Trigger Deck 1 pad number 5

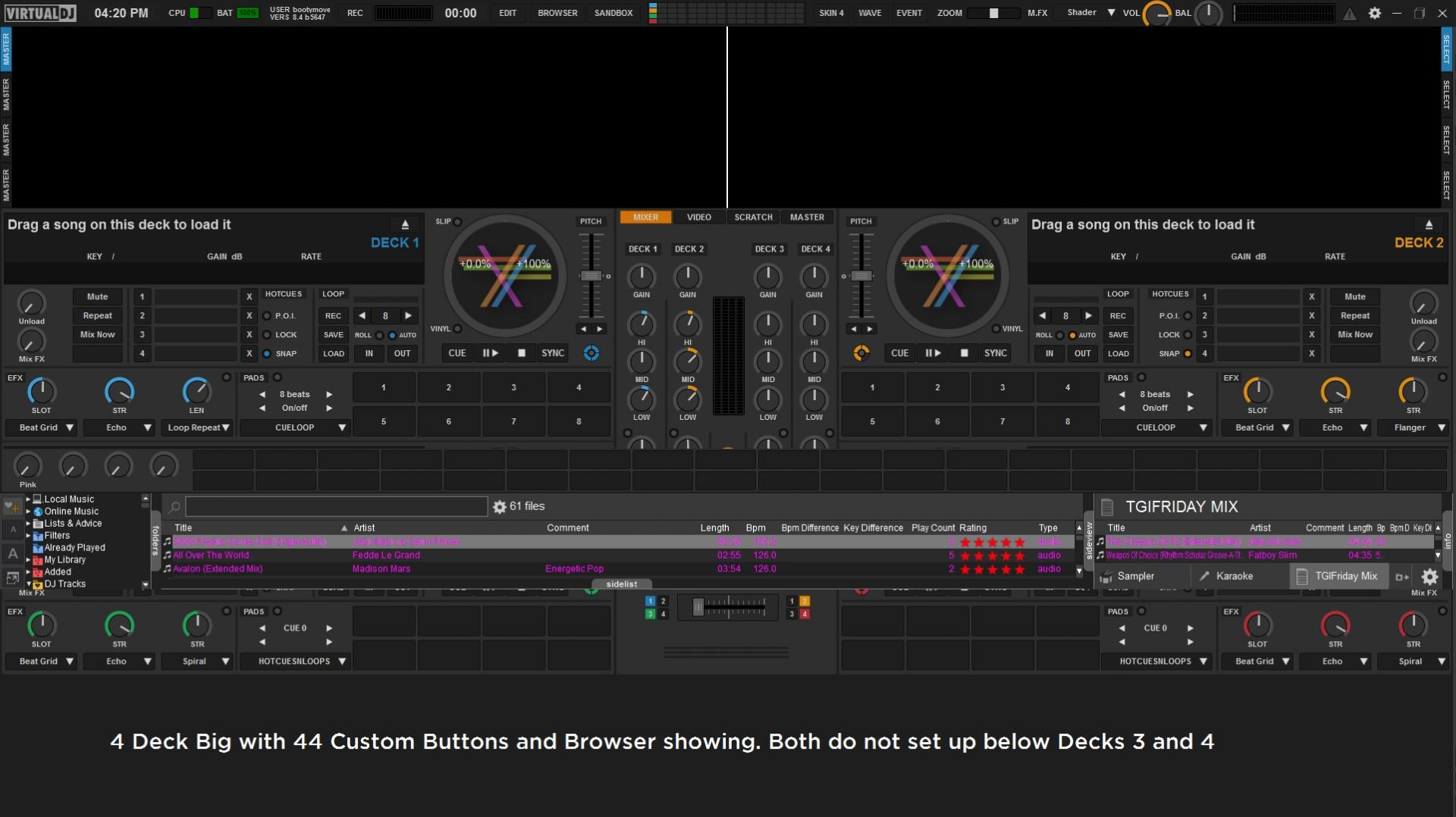(384, 422)
